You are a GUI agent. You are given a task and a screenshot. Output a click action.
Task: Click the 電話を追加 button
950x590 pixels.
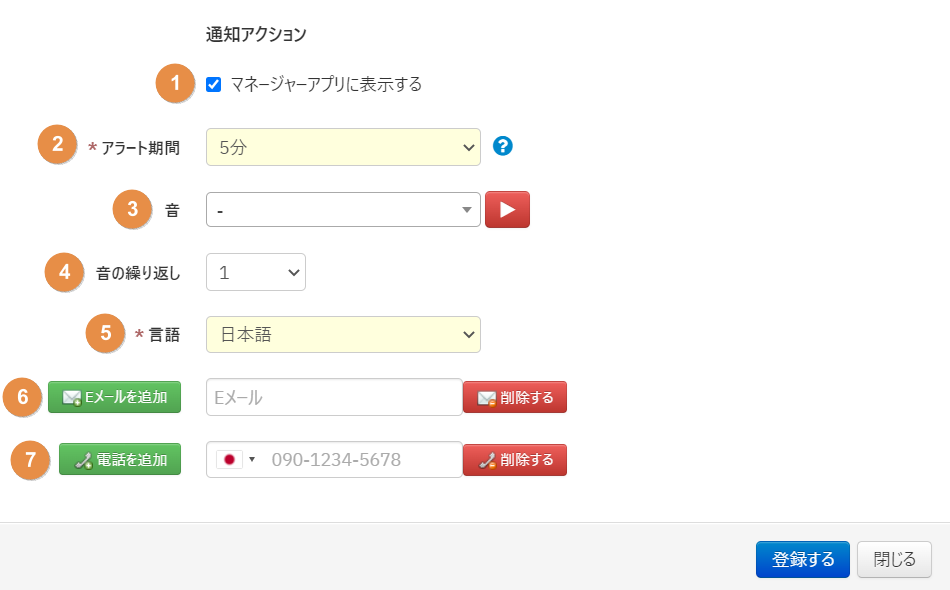[x=120, y=460]
